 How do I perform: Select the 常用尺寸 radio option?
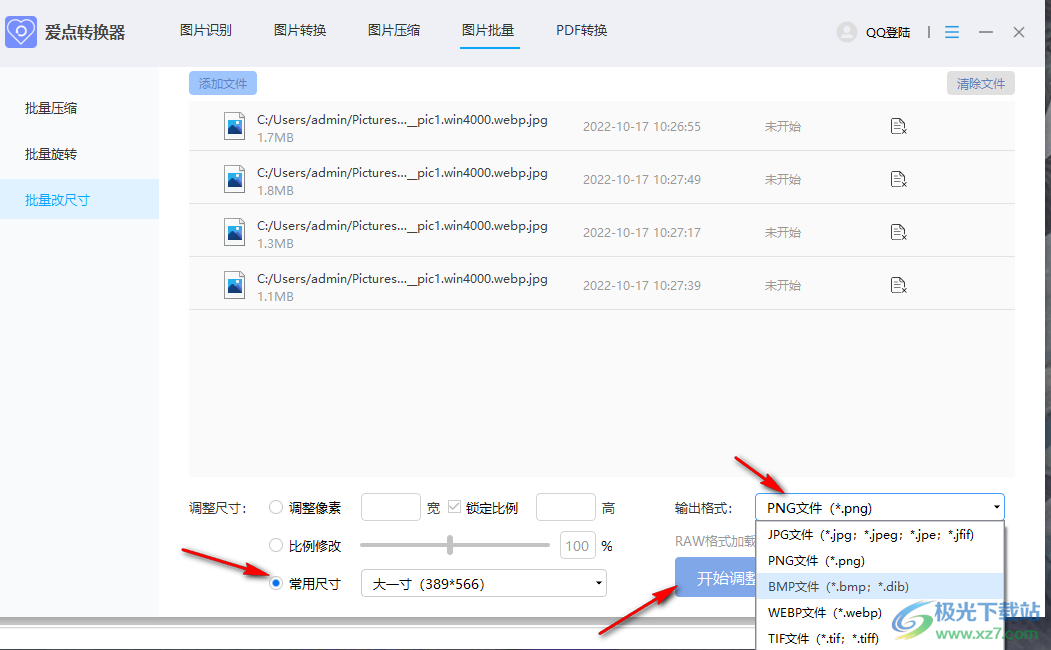(275, 584)
